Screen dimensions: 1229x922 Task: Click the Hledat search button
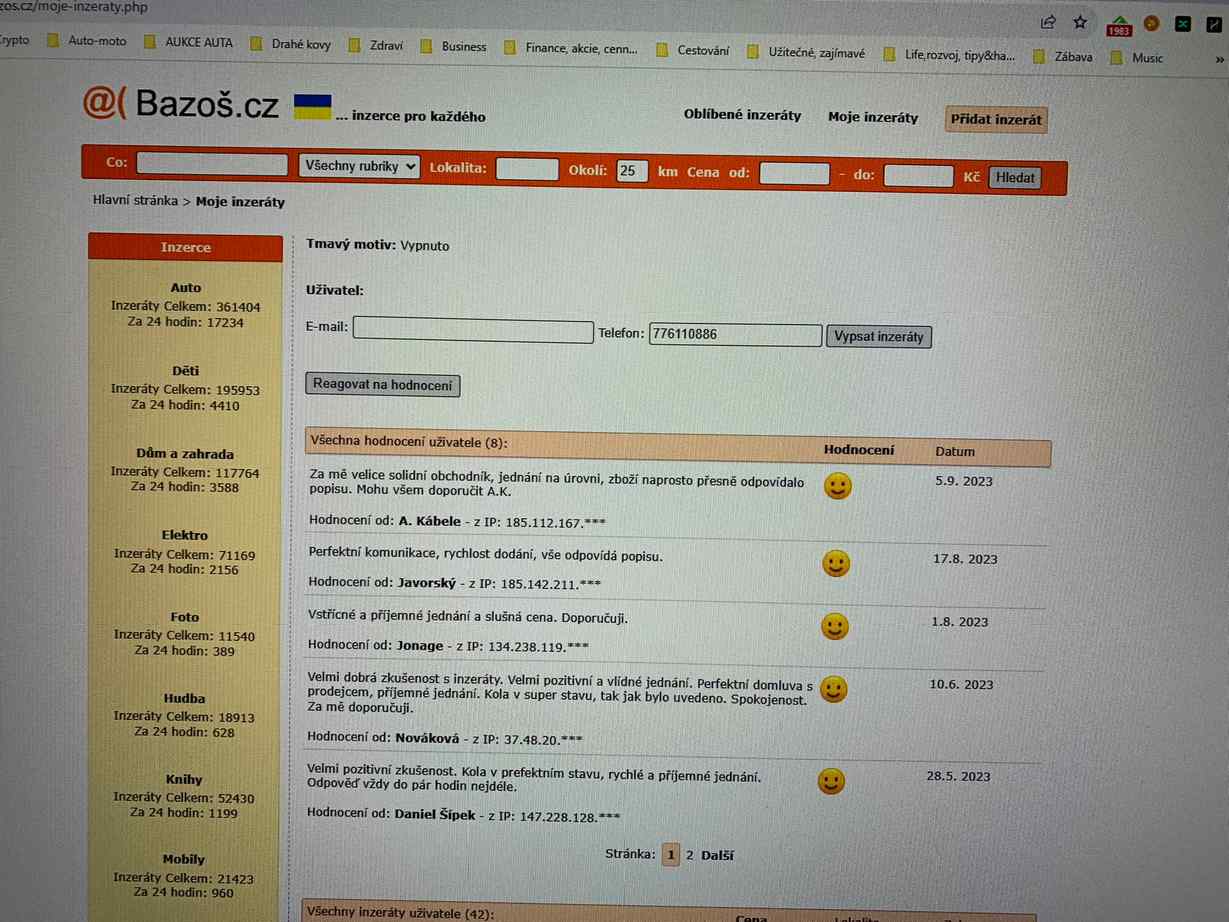click(x=1014, y=178)
